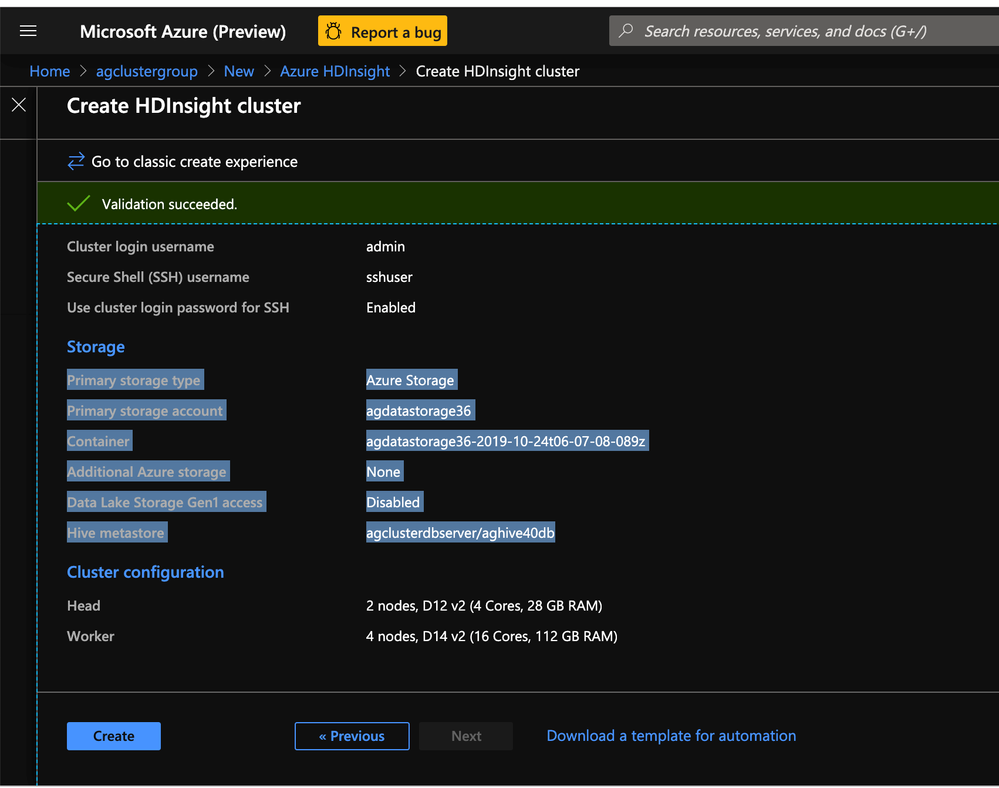The height and width of the screenshot is (788, 999).
Task: Click the search magnifier icon
Action: 626,31
